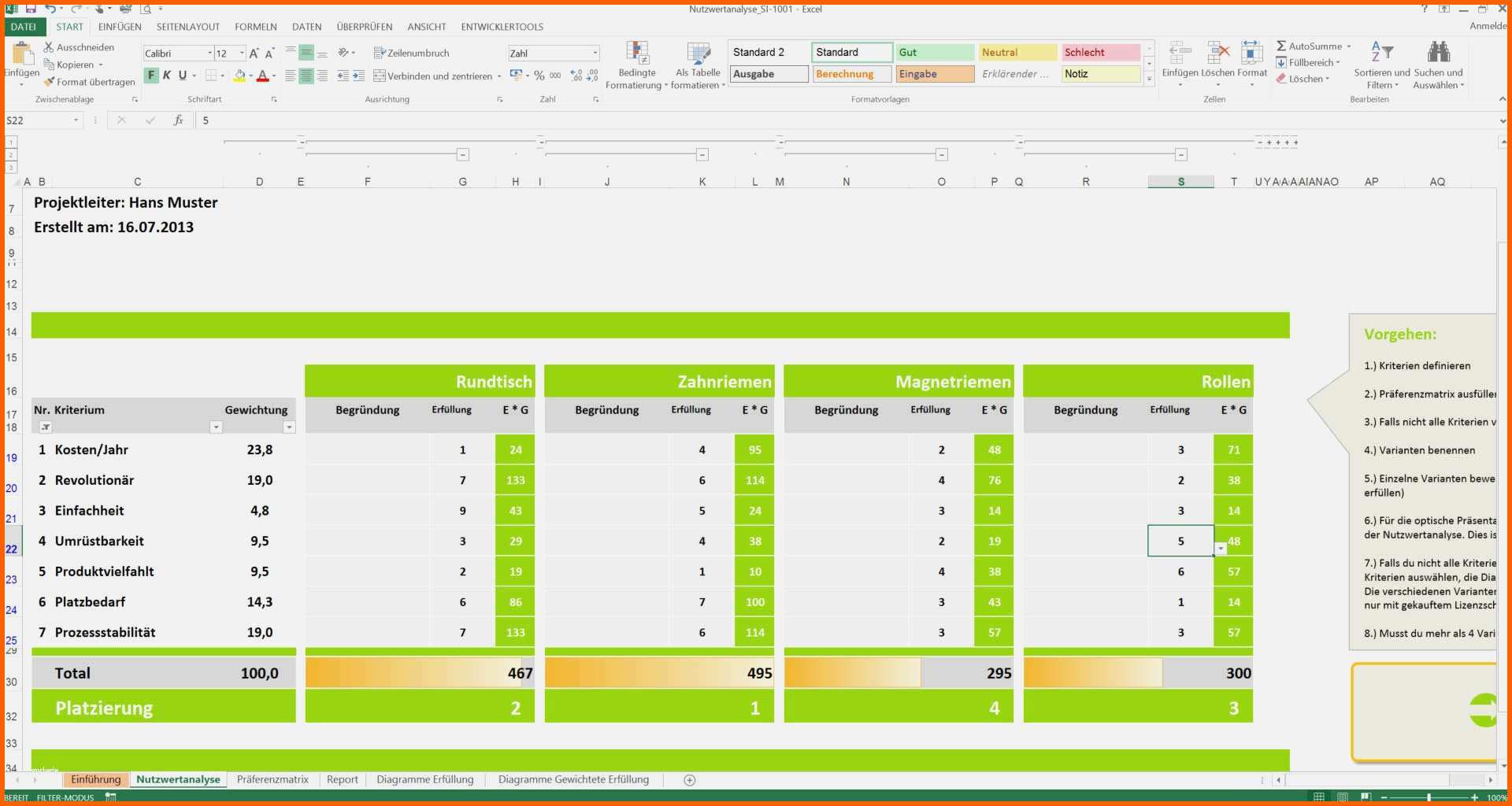Click Anmelden sign-in link
Viewport: 1512px width, 806px height.
pyautogui.click(x=1488, y=26)
